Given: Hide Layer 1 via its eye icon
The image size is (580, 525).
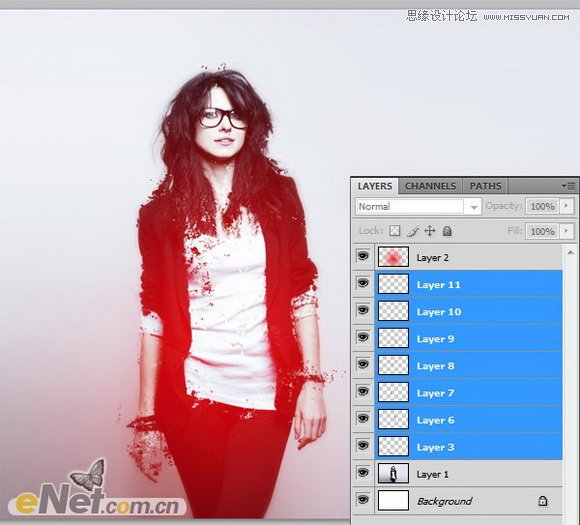Looking at the screenshot, I should click(x=363, y=473).
